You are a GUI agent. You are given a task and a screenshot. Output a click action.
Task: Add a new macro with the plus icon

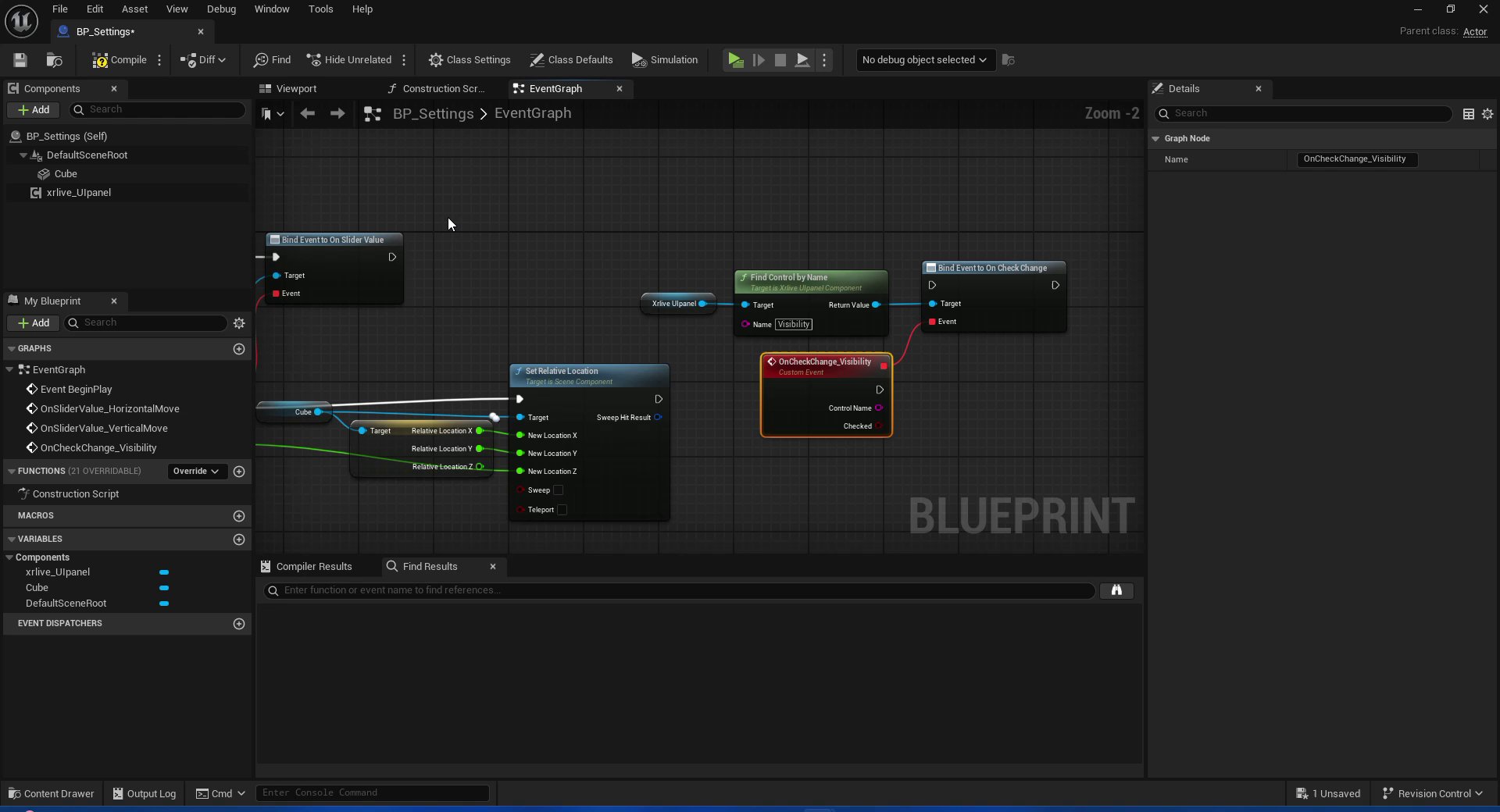click(239, 516)
